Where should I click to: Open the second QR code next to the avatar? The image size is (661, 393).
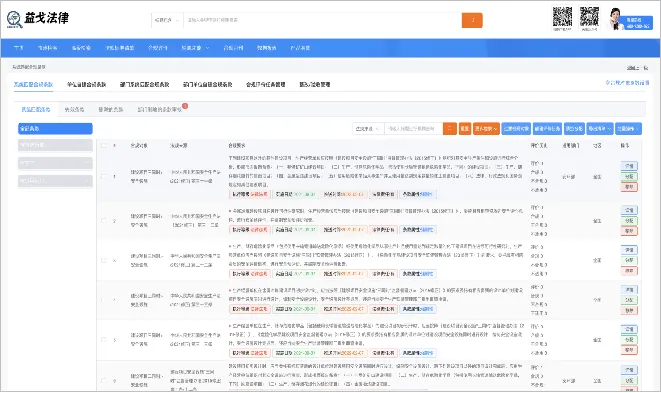[589, 17]
